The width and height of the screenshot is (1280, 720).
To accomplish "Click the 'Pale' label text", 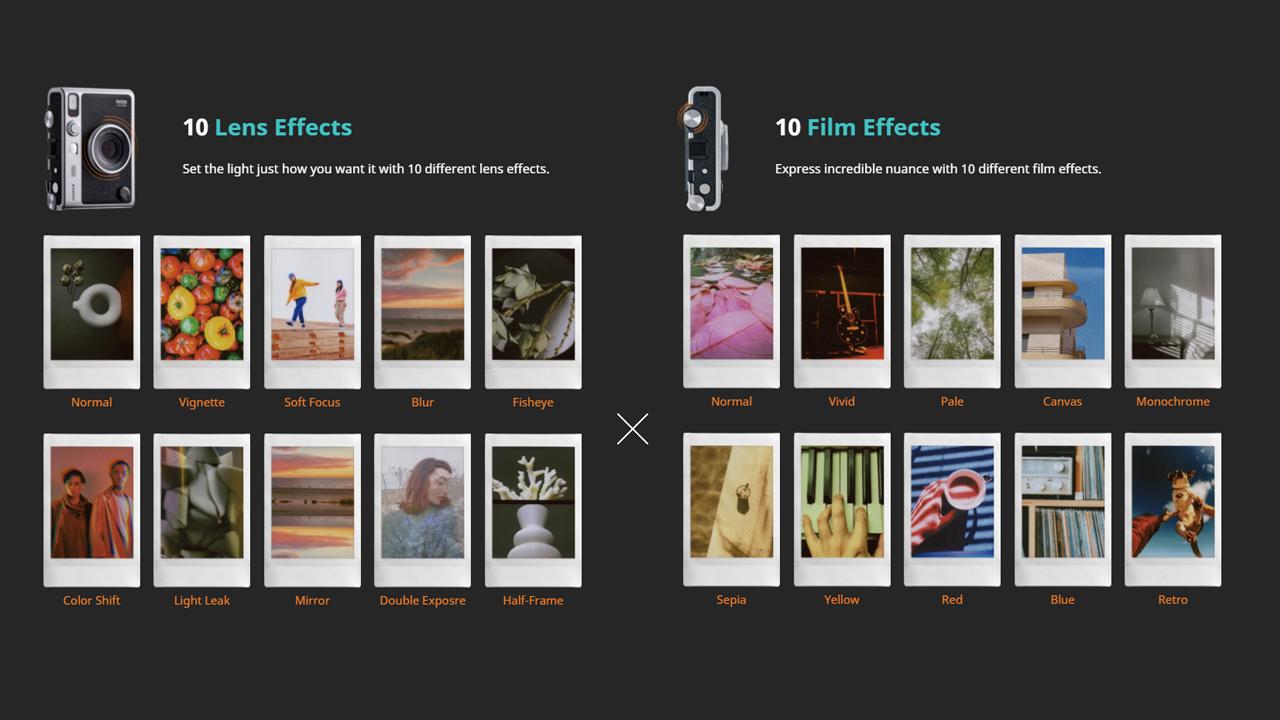I will (952, 401).
